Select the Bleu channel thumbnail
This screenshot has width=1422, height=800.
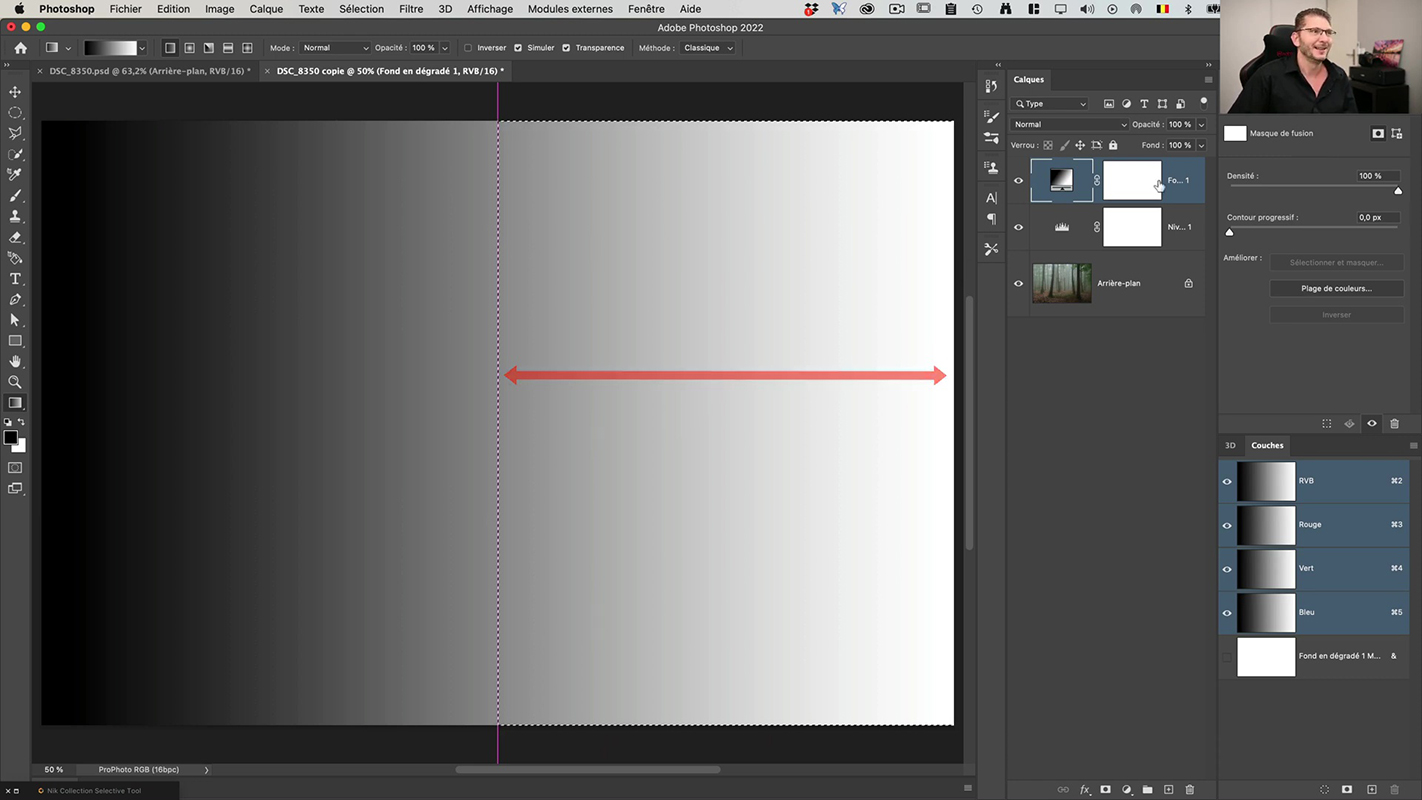pyautogui.click(x=1266, y=612)
